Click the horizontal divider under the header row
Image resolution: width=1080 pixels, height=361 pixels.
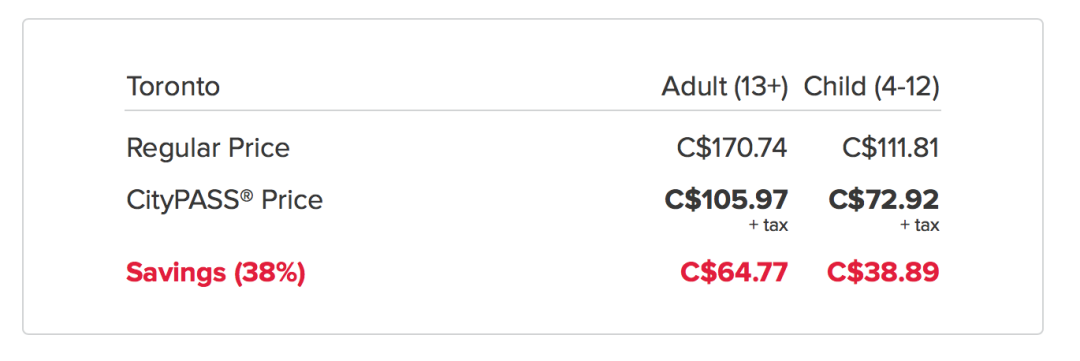click(x=532, y=110)
